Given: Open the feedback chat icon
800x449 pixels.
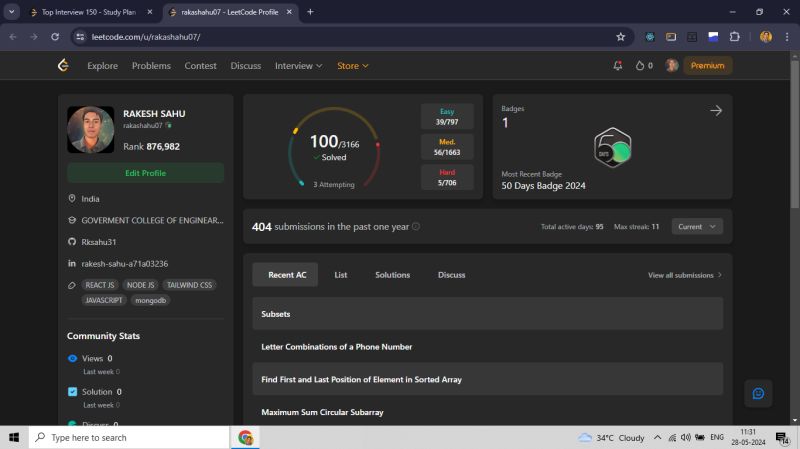Looking at the screenshot, I should point(758,393).
